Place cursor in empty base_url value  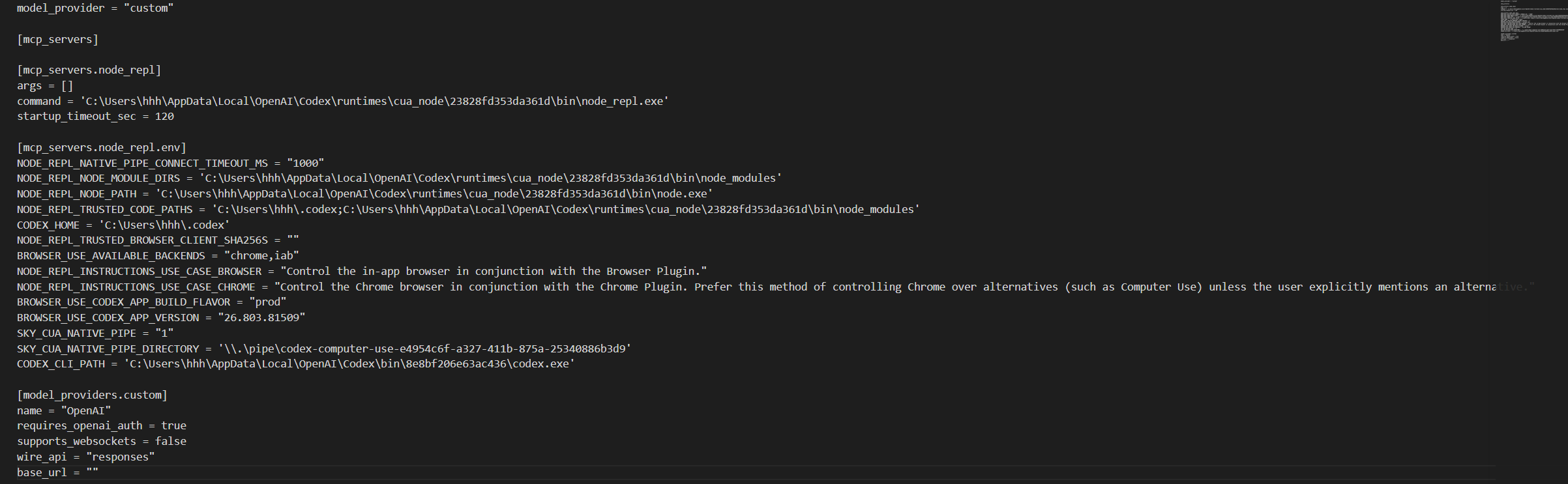click(x=93, y=472)
